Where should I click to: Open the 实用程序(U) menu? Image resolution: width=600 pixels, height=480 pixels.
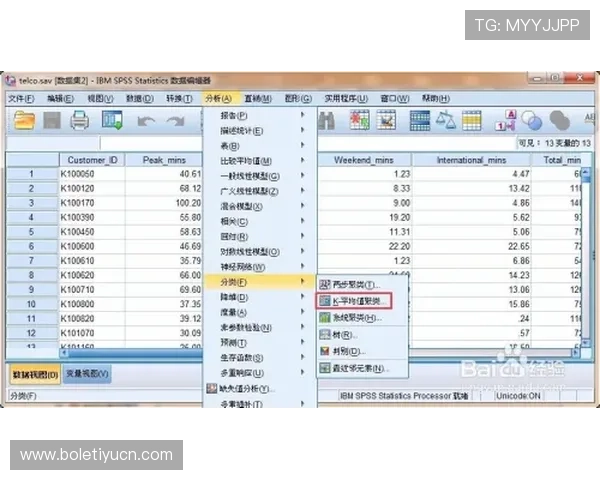tap(346, 99)
